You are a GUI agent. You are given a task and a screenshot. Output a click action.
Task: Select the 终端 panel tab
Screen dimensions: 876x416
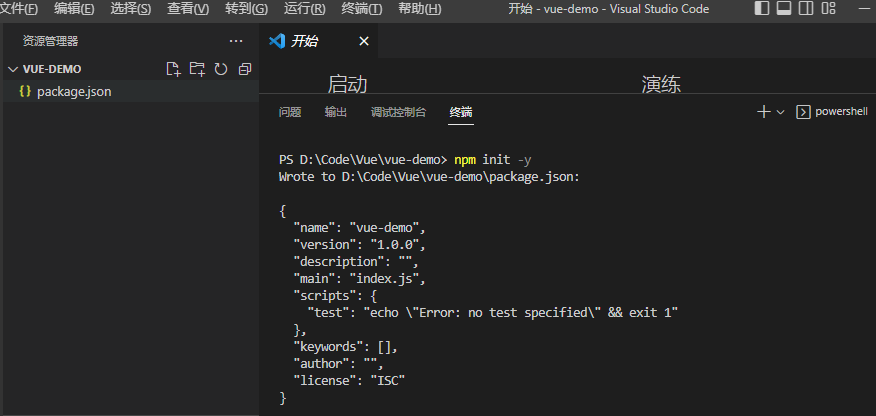tap(461, 112)
